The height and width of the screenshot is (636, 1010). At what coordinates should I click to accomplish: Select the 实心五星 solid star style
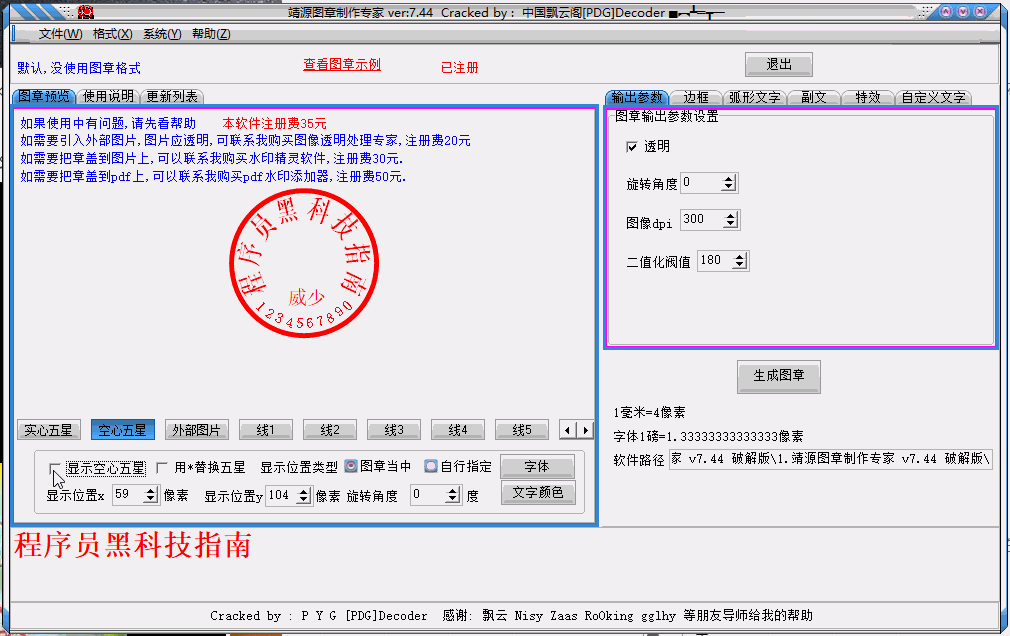tap(48, 429)
